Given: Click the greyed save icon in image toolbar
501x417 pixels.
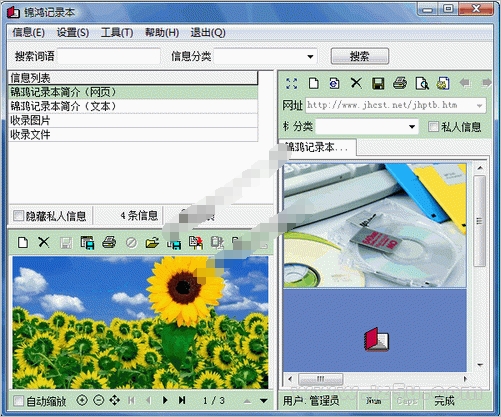Looking at the screenshot, I should click(66, 243).
